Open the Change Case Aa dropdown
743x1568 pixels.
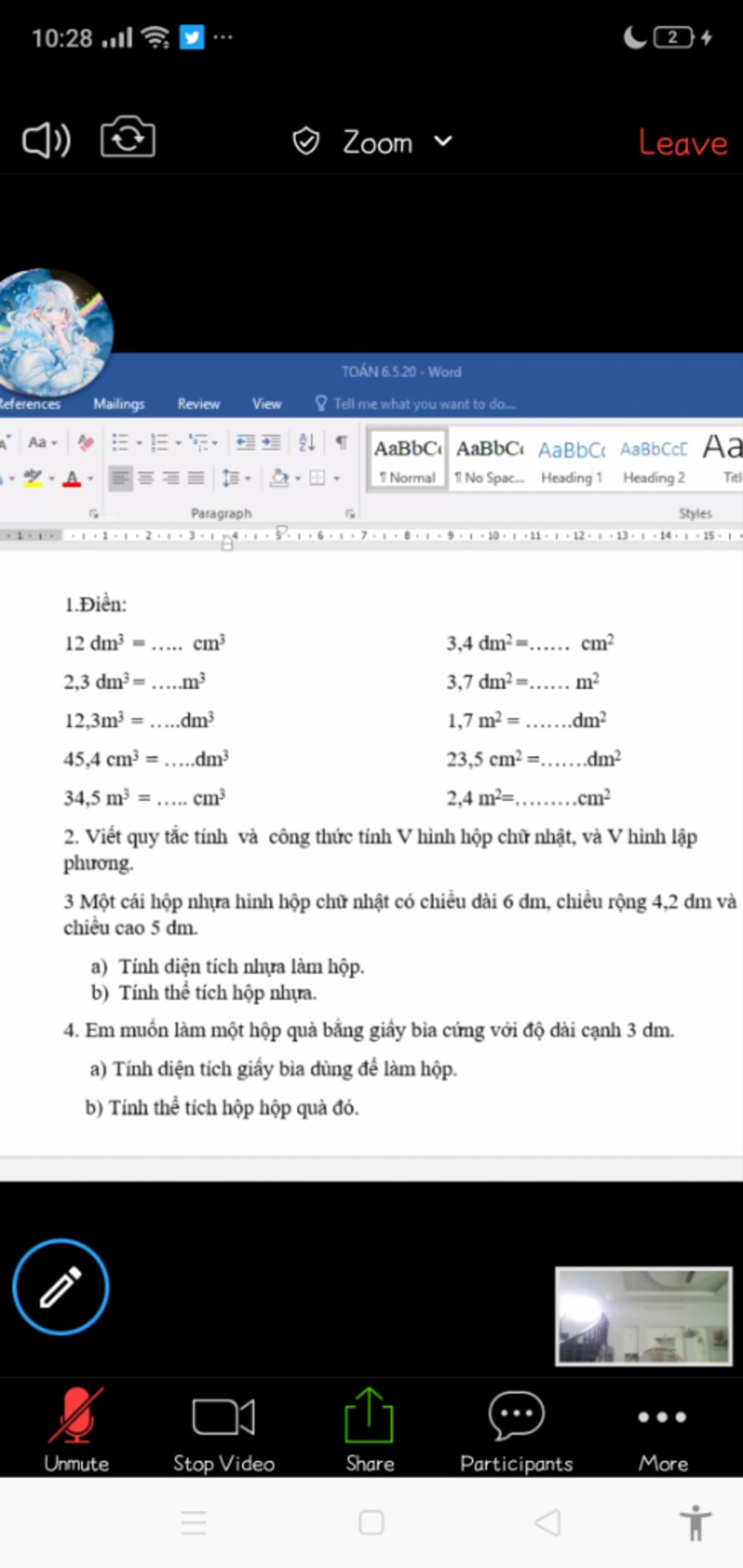click(x=42, y=442)
